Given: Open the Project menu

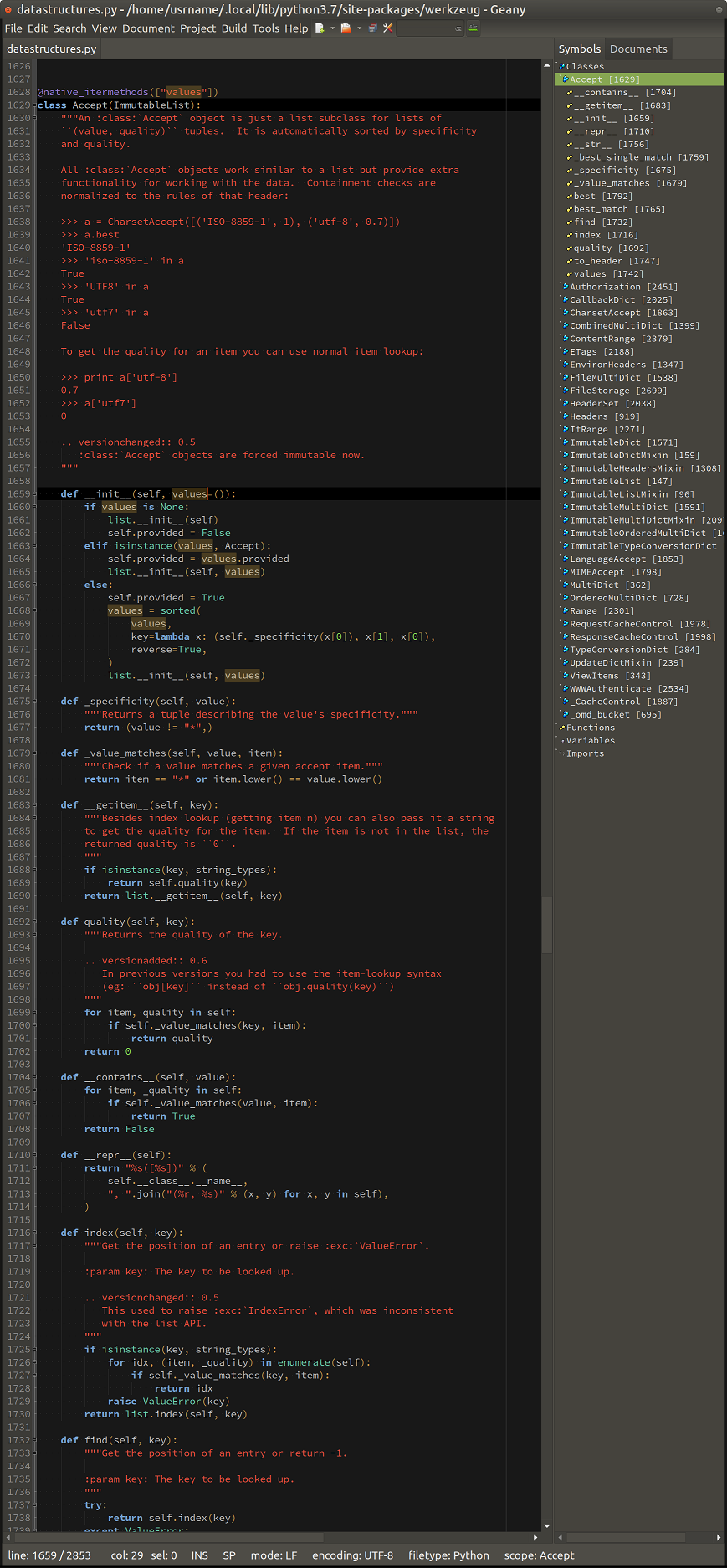Looking at the screenshot, I should pyautogui.click(x=198, y=28).
